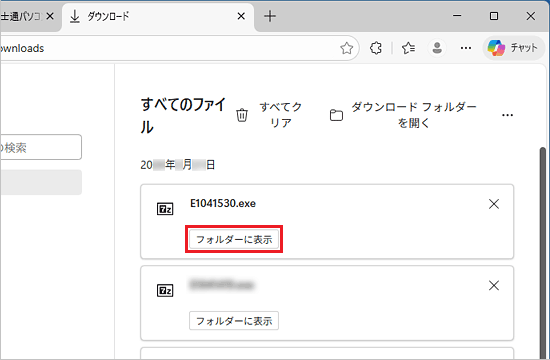
Task: Click the 7z icon of E1041530.exe
Action: click(165, 209)
